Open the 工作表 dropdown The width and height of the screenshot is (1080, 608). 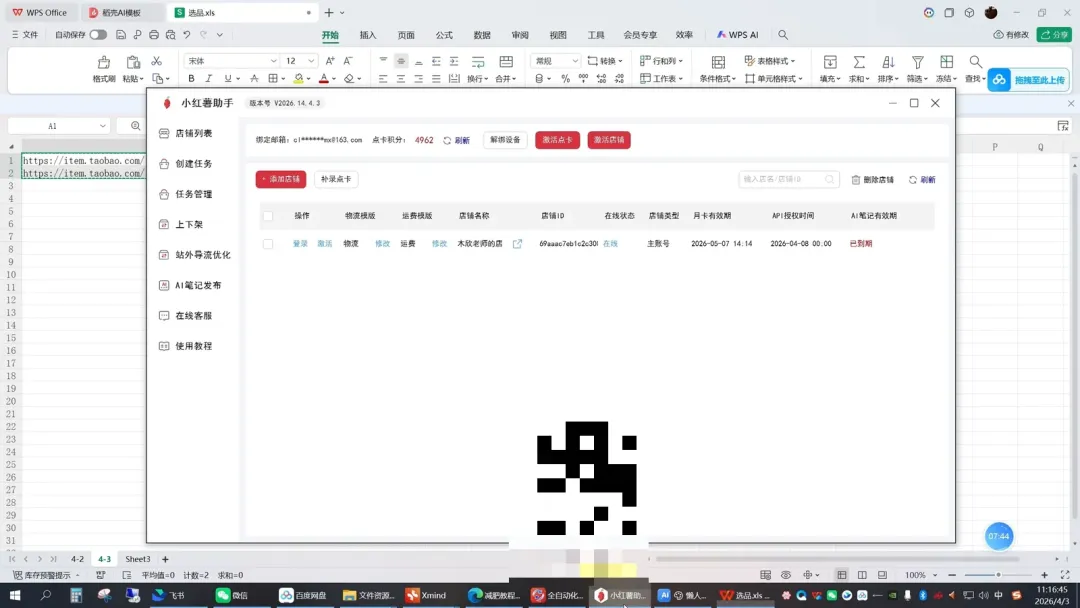coord(661,78)
